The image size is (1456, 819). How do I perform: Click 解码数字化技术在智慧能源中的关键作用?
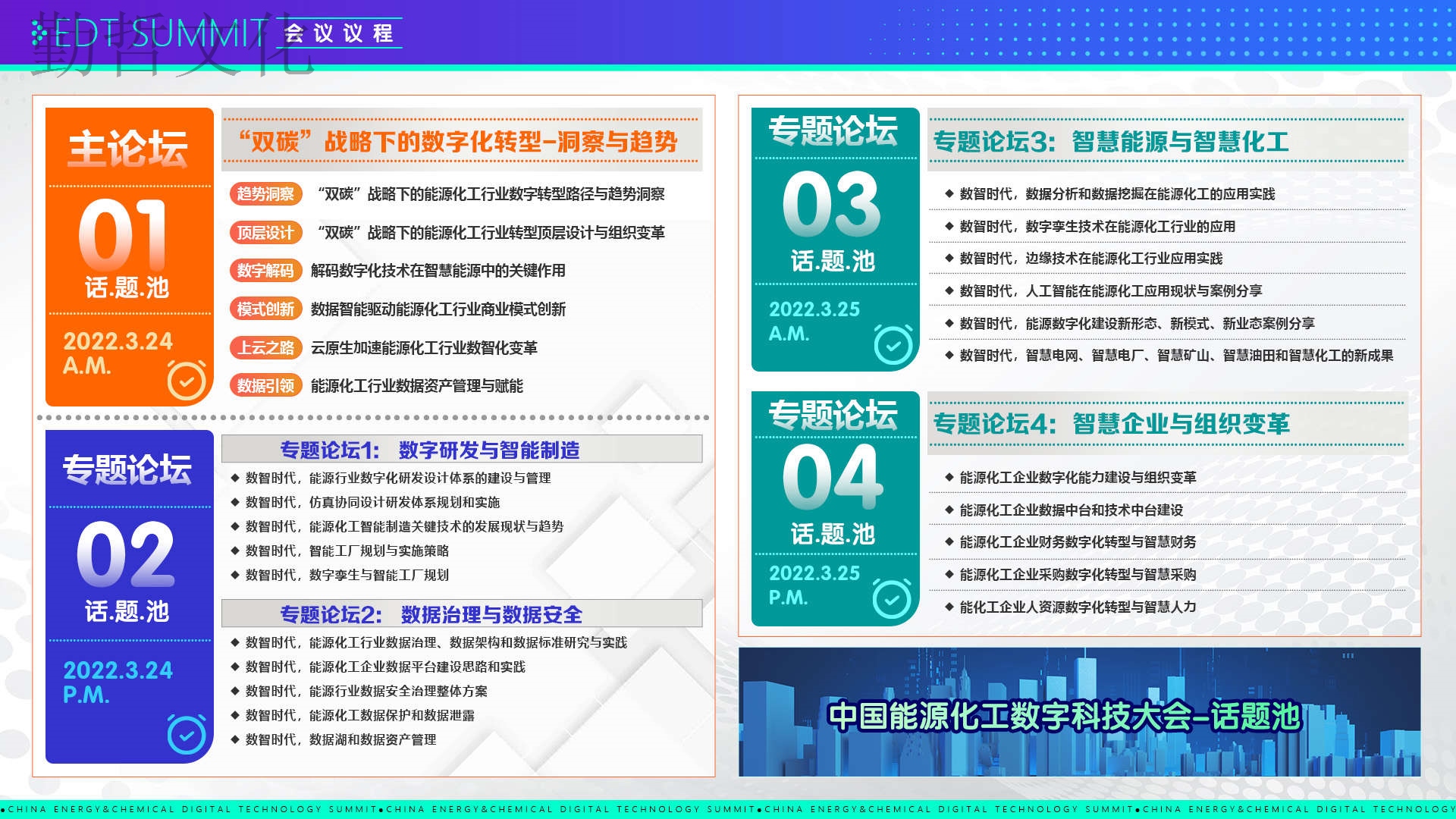(x=438, y=271)
